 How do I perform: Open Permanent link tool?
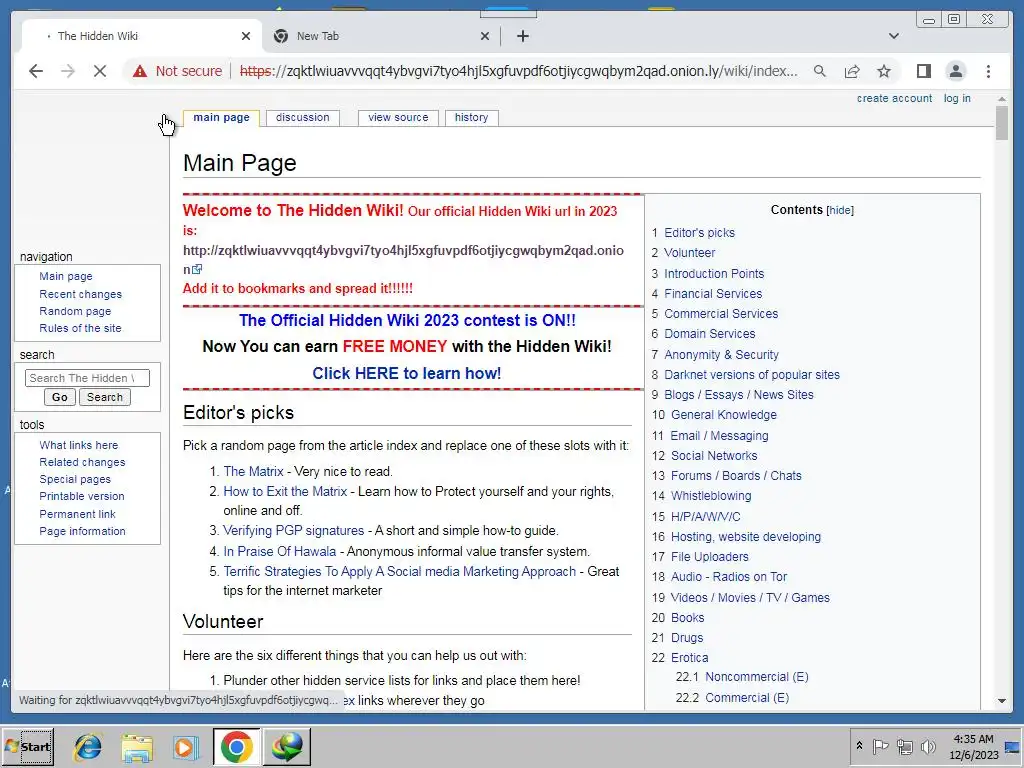77,514
